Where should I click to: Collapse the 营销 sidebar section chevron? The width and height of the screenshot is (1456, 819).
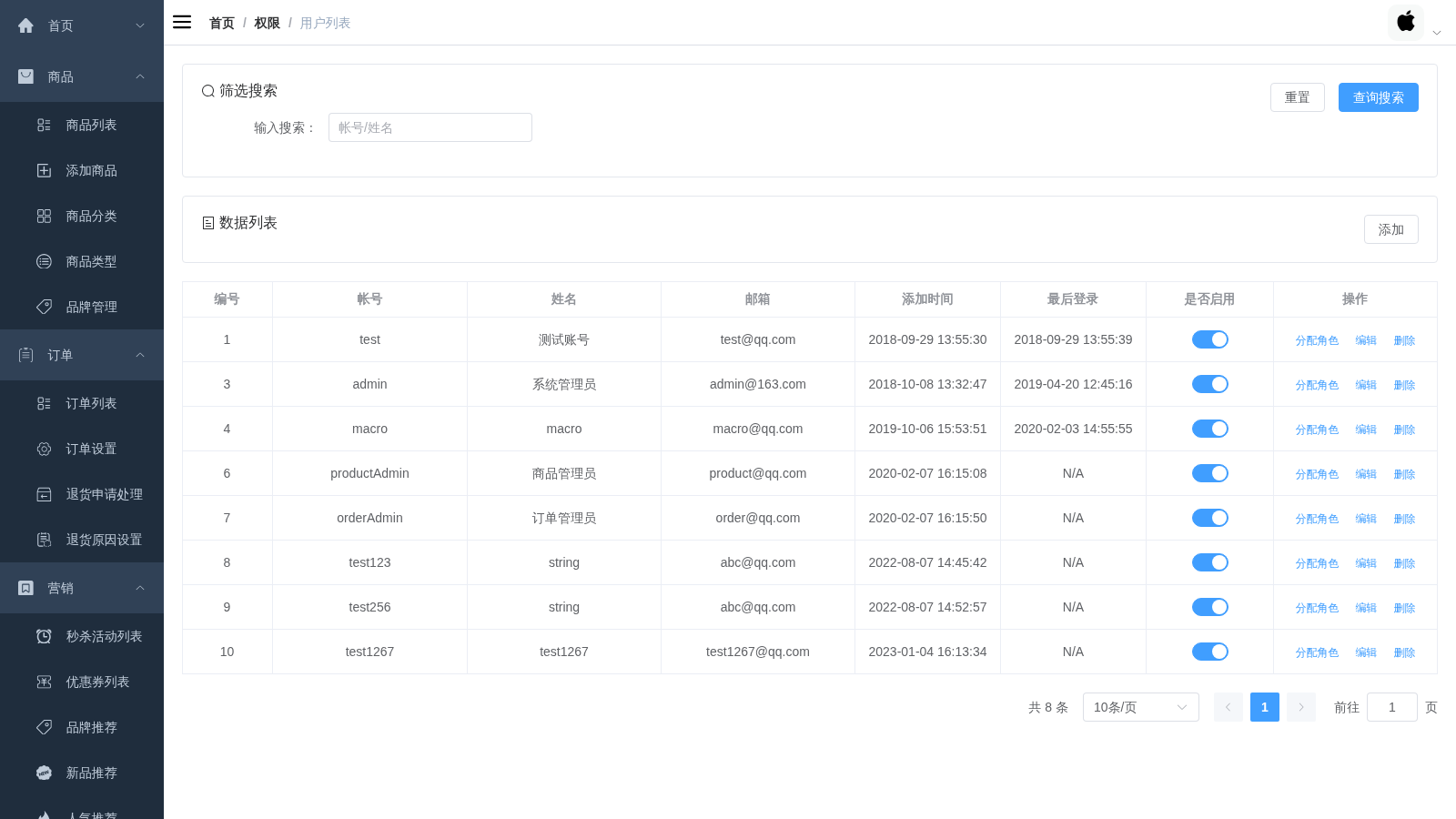coord(140,588)
